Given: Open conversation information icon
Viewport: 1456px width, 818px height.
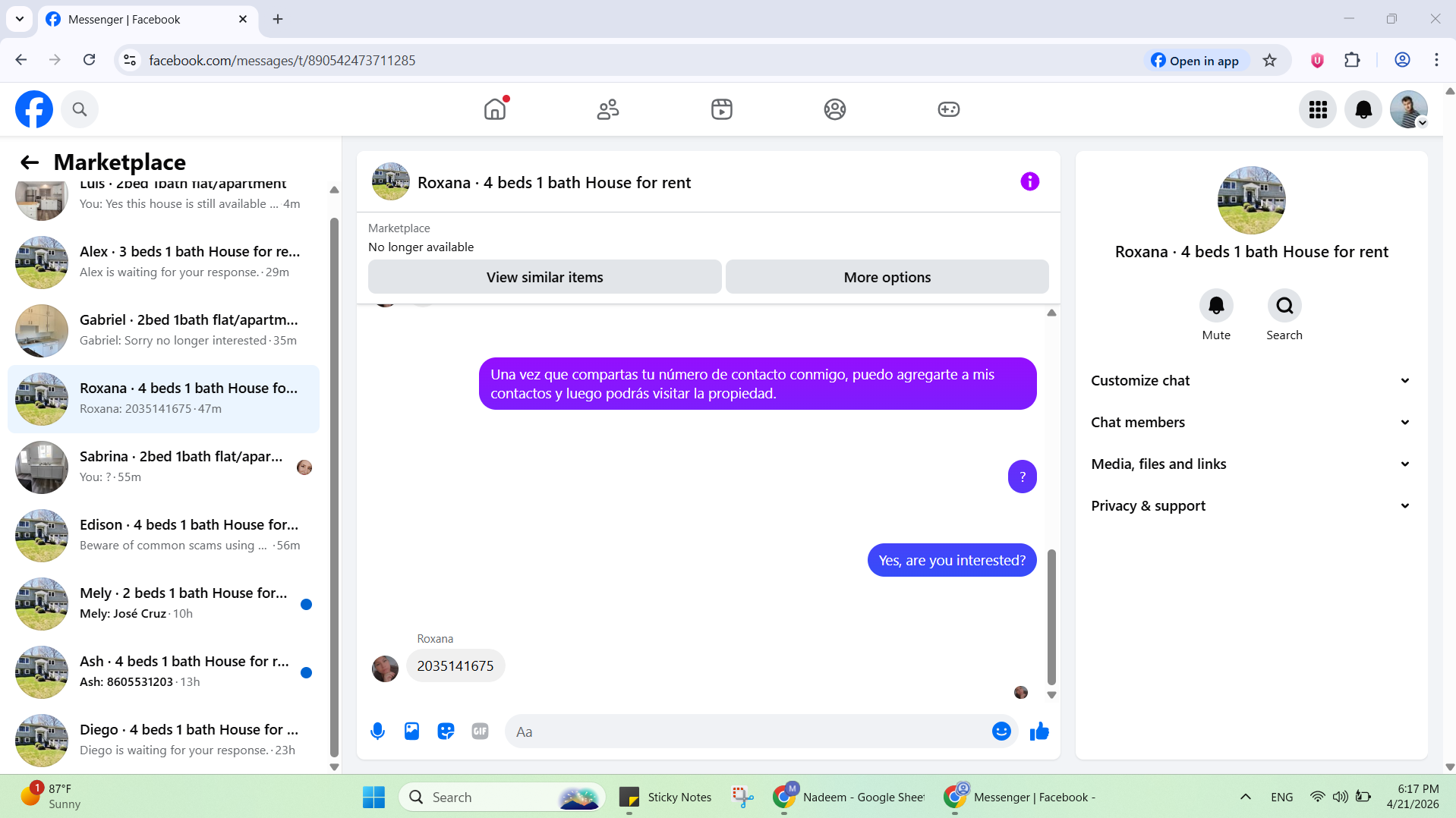Looking at the screenshot, I should (x=1029, y=181).
